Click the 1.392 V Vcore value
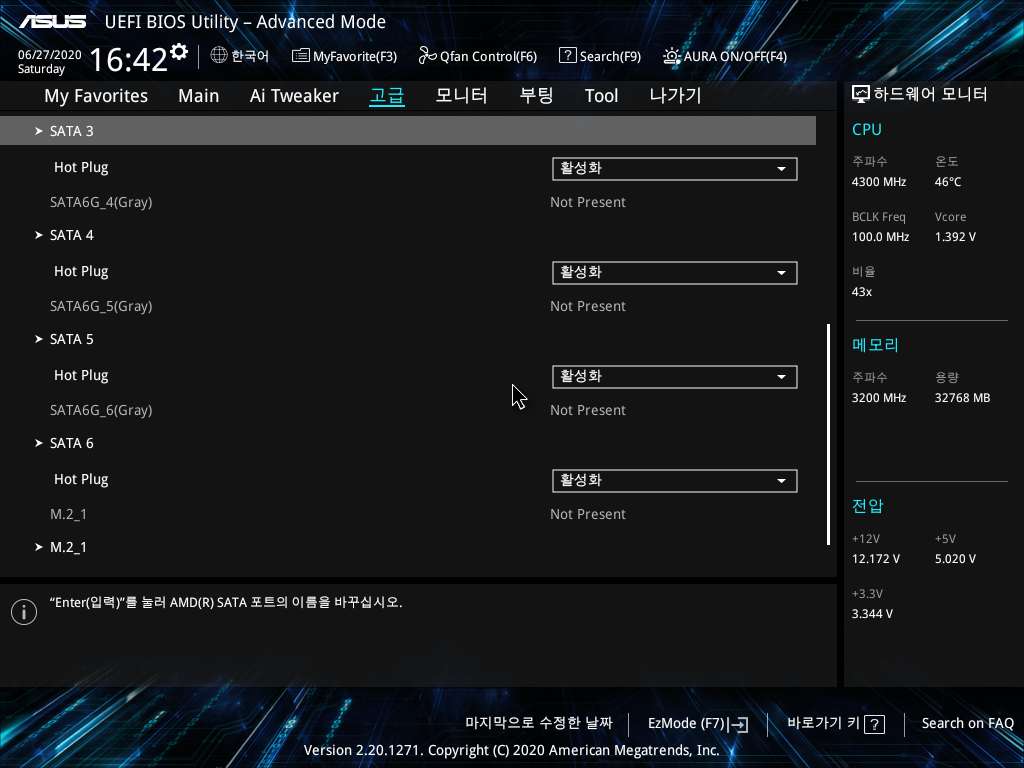Screen dimensions: 1024x768 coord(955,237)
